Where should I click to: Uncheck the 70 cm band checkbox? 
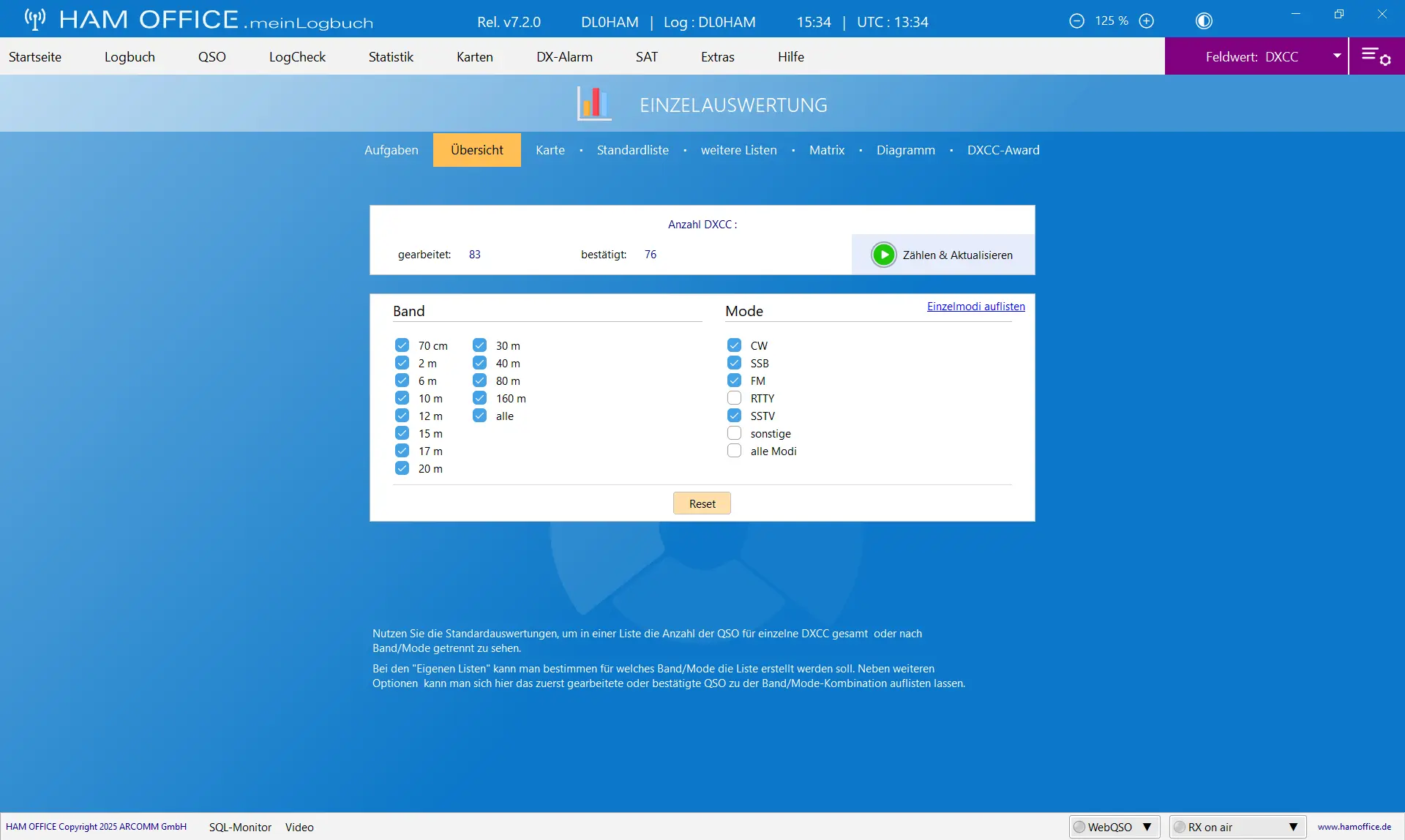(x=402, y=345)
